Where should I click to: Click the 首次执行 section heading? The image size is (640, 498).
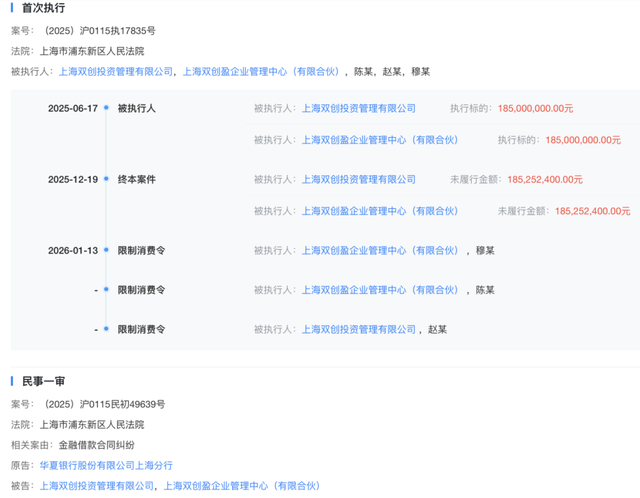point(43,8)
